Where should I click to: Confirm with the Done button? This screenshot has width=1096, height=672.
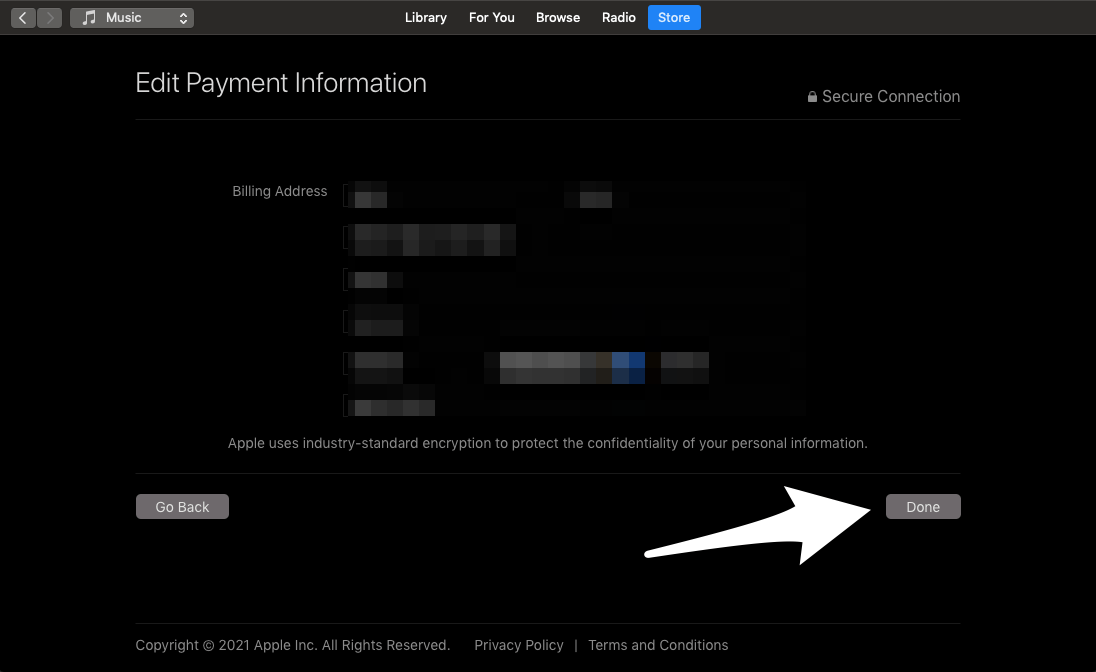coord(923,507)
